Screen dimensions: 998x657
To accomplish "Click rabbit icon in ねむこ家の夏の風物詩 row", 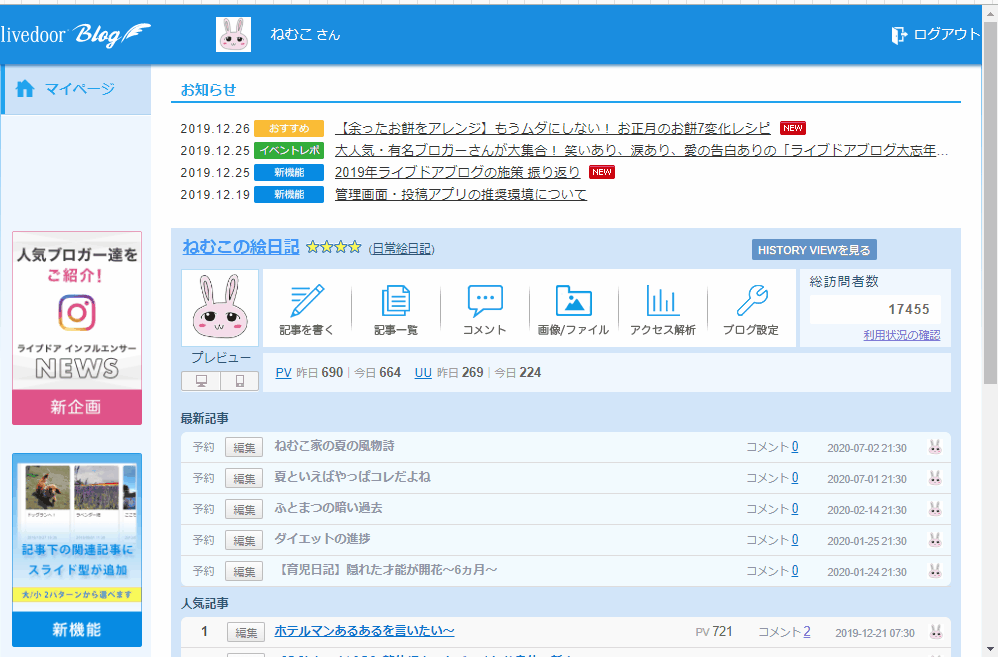I will click(x=935, y=447).
